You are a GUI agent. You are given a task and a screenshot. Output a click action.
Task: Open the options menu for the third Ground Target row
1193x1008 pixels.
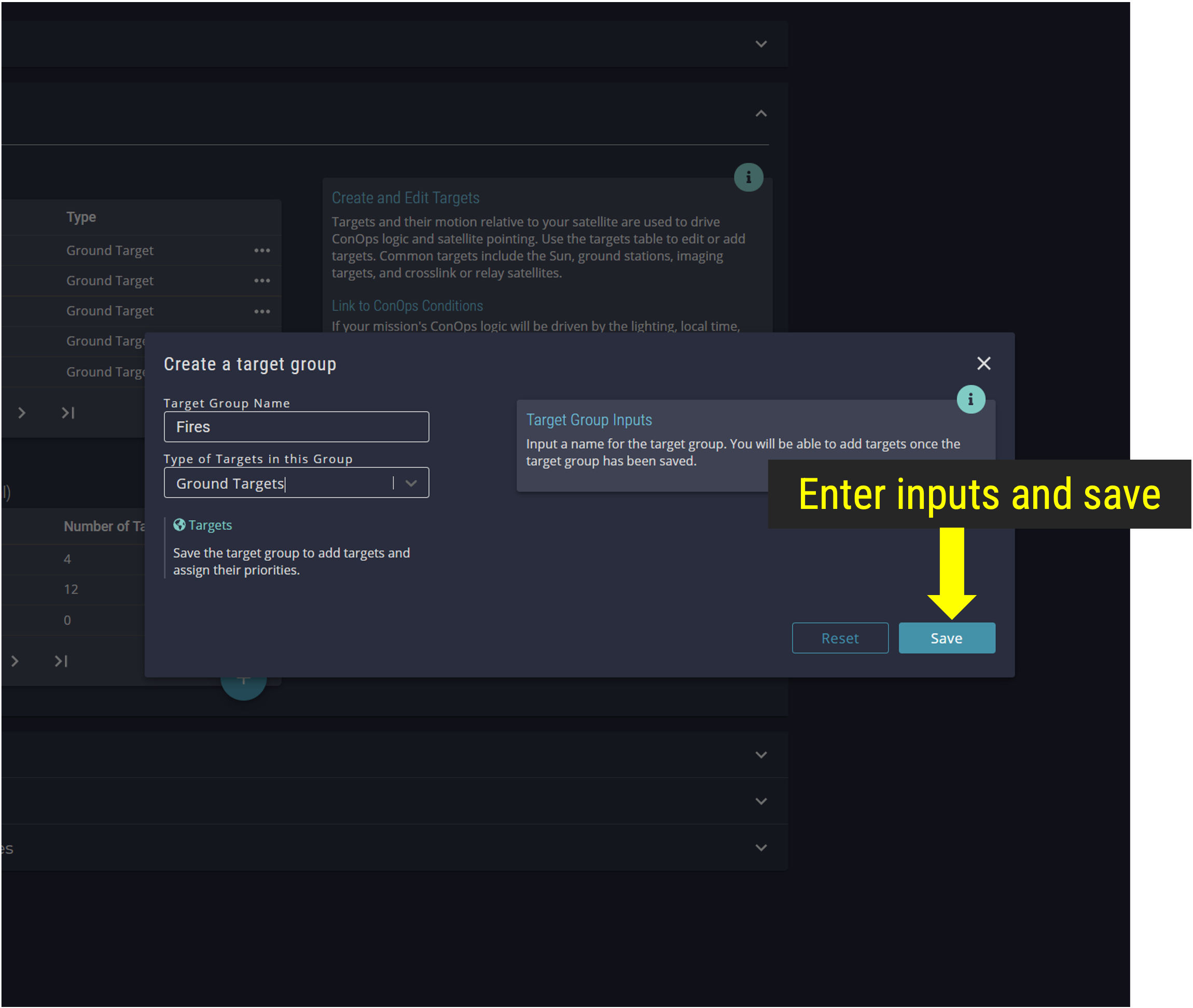262,311
